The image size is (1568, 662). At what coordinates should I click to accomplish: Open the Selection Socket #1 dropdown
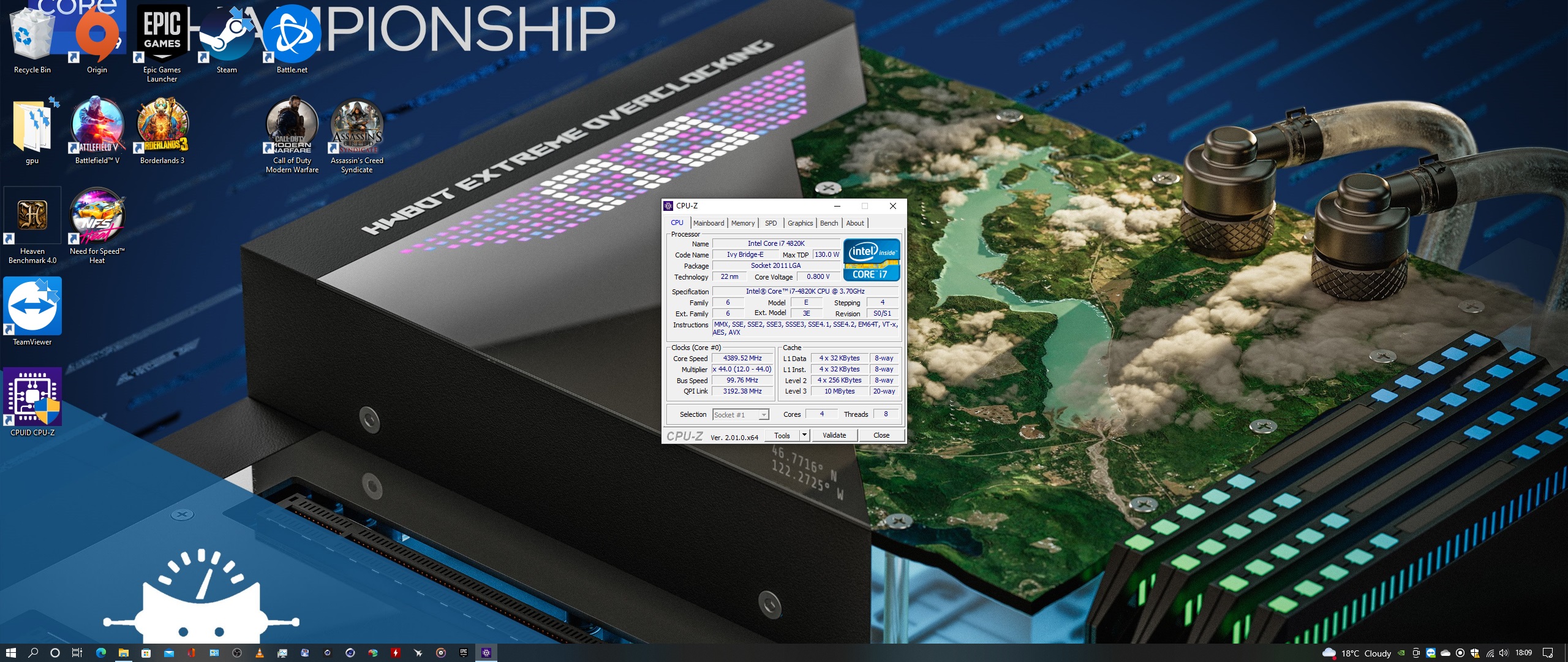coord(741,415)
